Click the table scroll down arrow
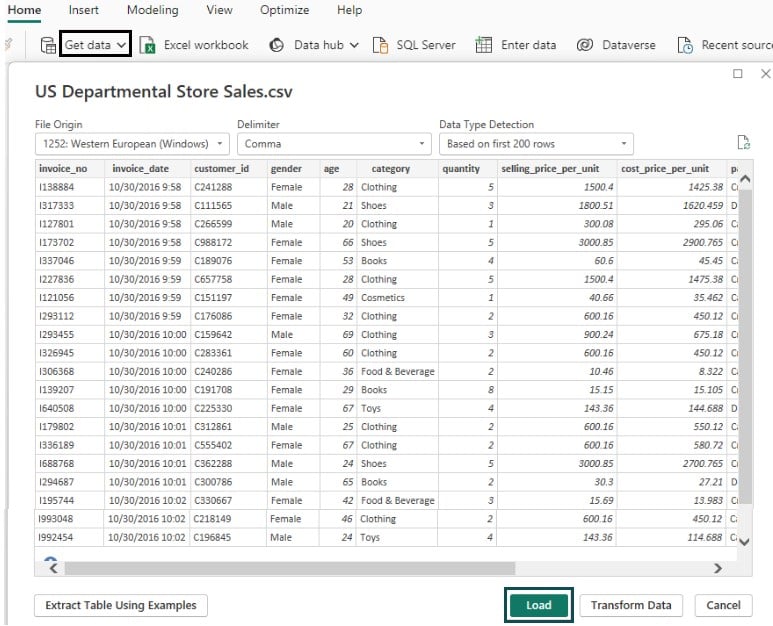This screenshot has height=626, width=773. (x=744, y=542)
